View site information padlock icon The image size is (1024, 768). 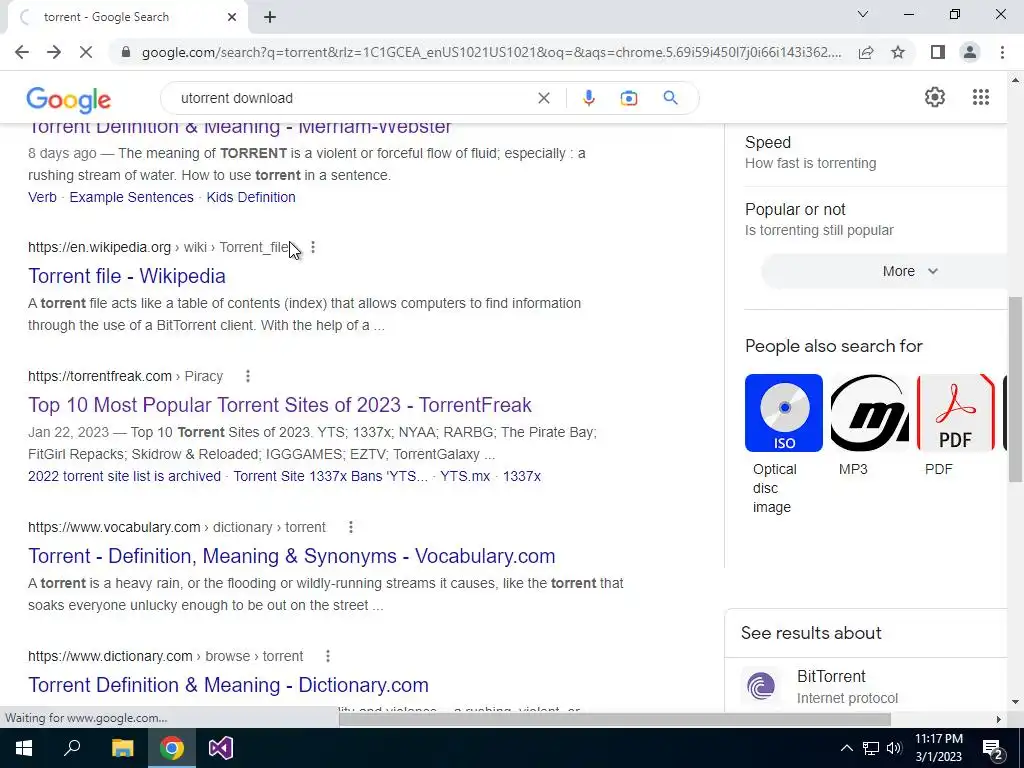[x=126, y=52]
